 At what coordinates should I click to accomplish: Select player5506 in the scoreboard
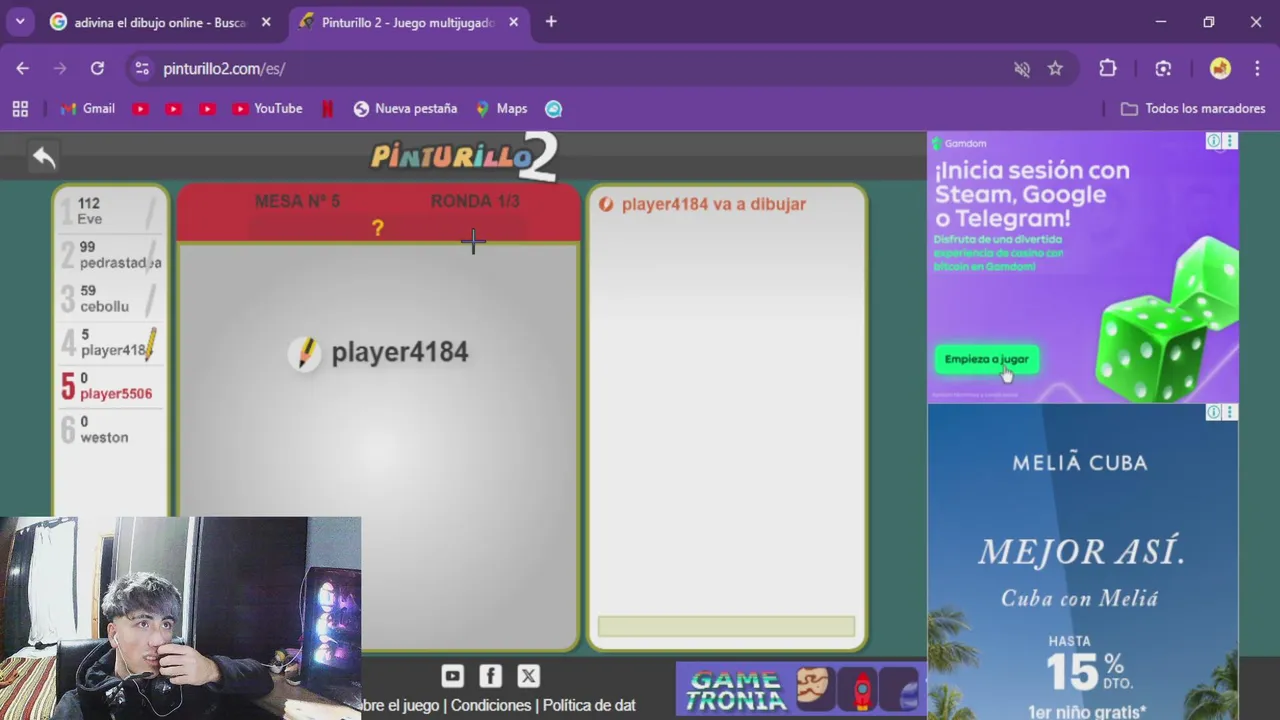[110, 386]
